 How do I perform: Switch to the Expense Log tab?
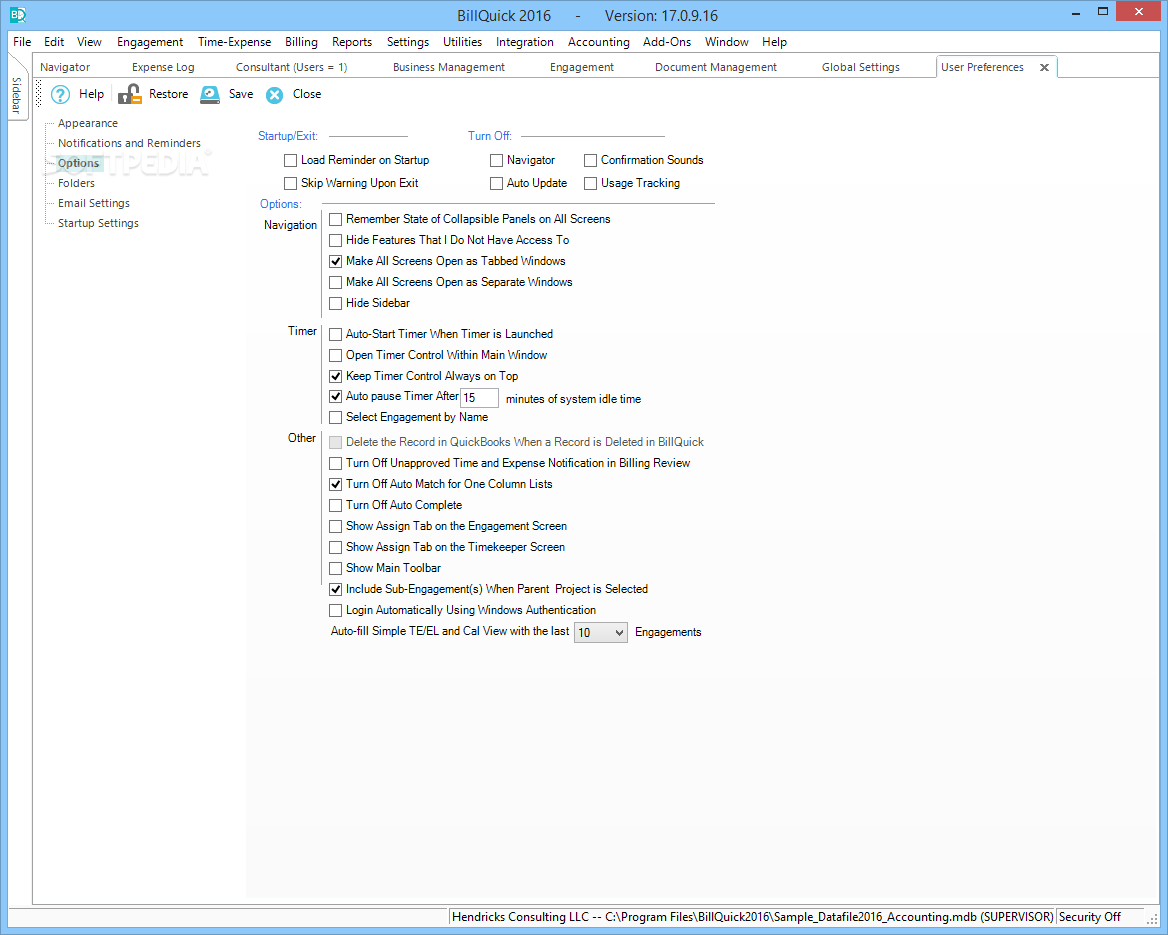pyautogui.click(x=163, y=67)
